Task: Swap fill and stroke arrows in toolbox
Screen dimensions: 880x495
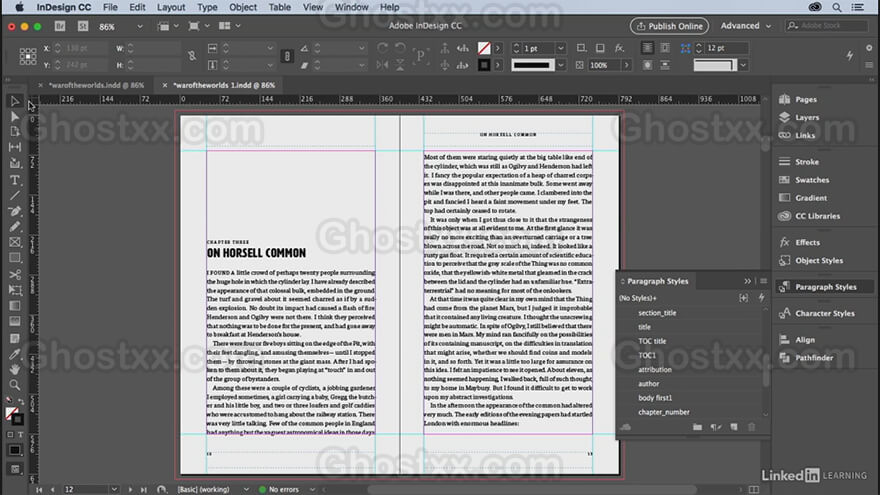Action: [x=21, y=401]
